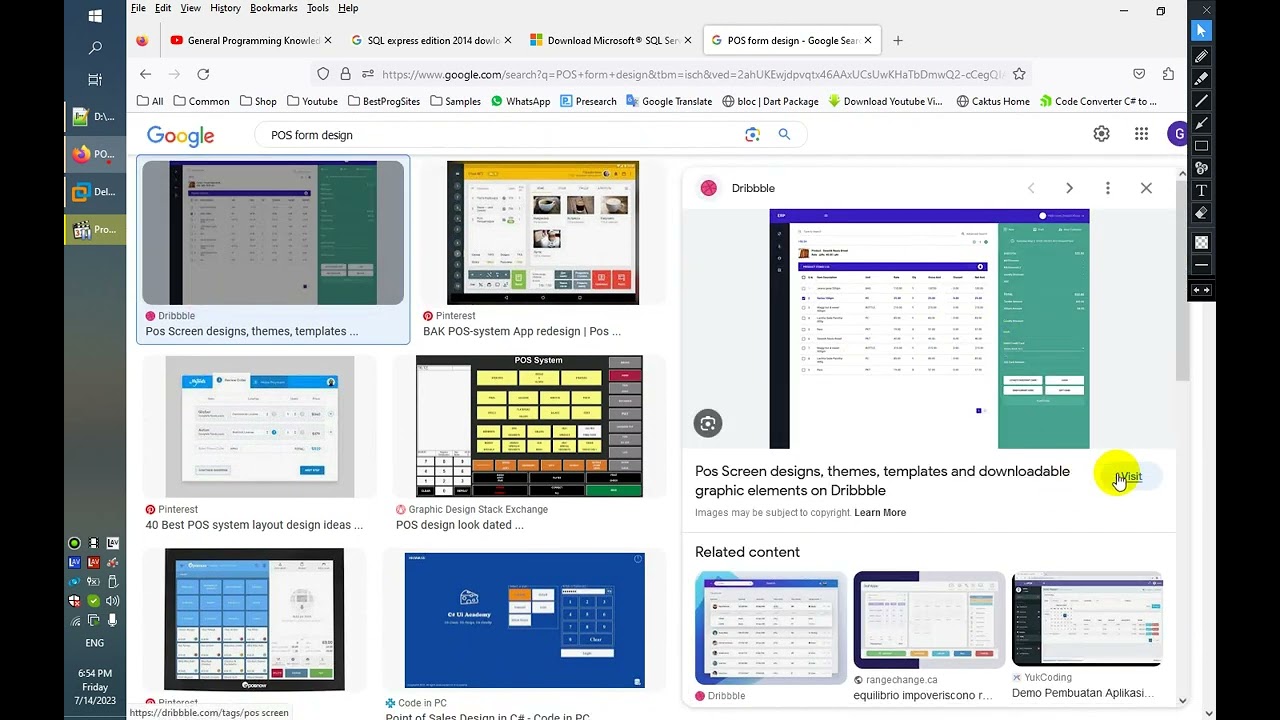Open the Edit menu
The height and width of the screenshot is (720, 1280).
coord(163,8)
